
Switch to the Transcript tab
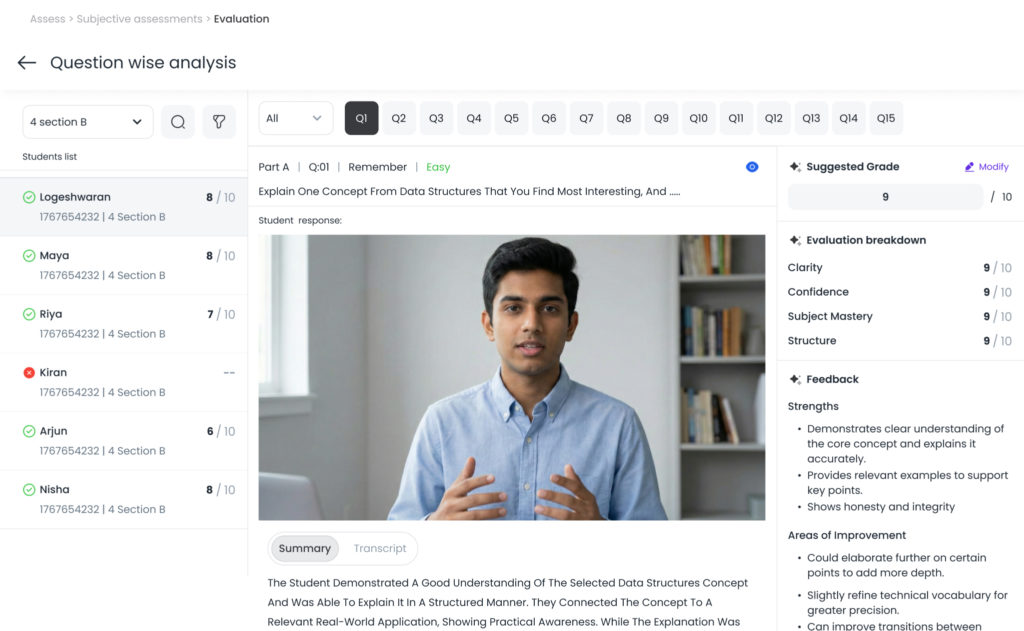pyautogui.click(x=380, y=548)
